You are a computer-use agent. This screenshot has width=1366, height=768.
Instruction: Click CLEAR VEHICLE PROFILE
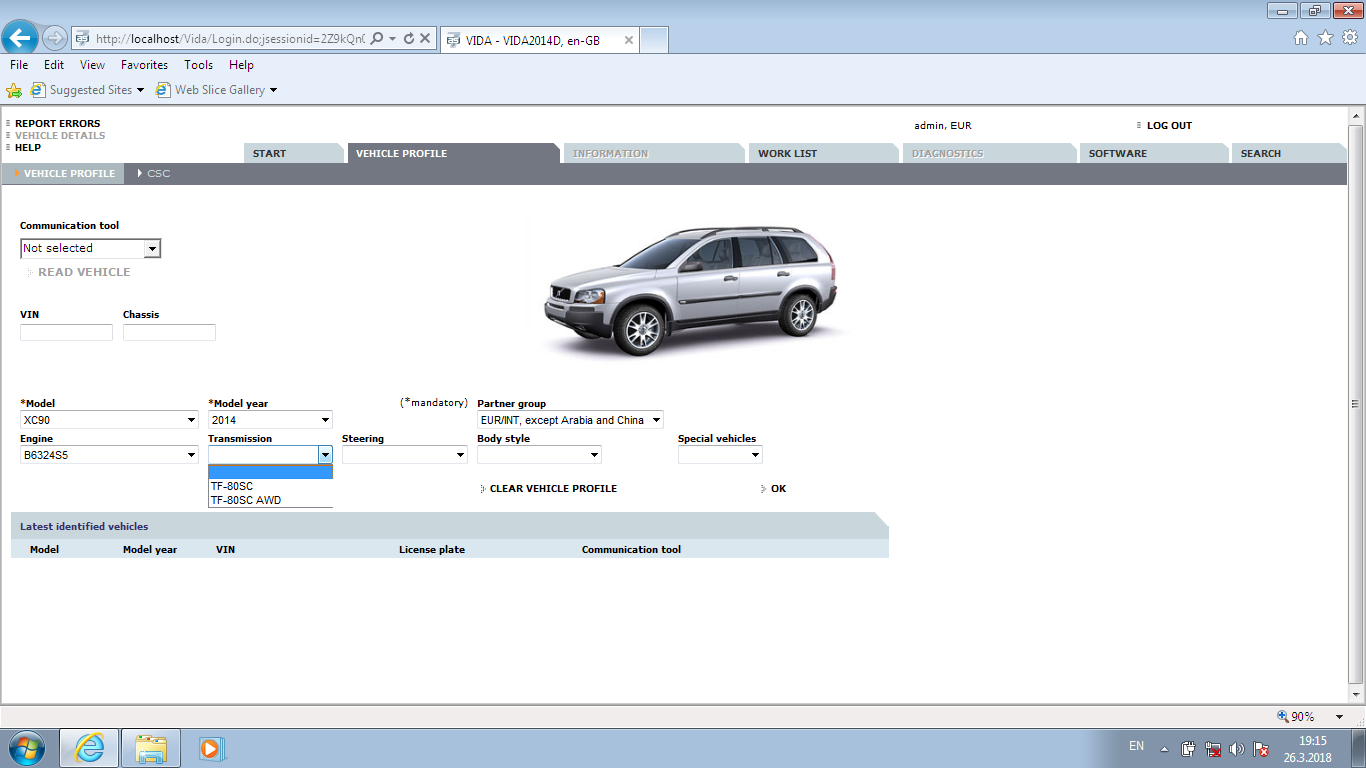(x=553, y=489)
